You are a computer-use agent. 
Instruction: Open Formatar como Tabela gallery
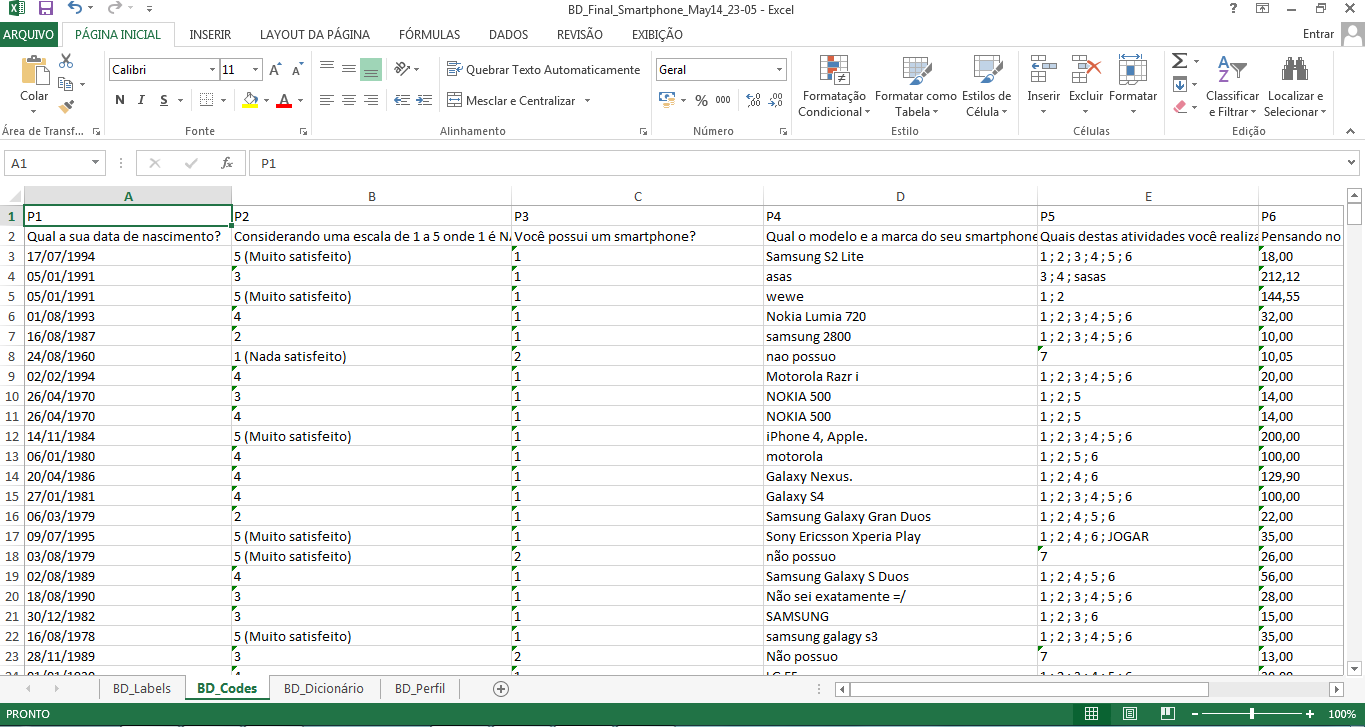(916, 86)
